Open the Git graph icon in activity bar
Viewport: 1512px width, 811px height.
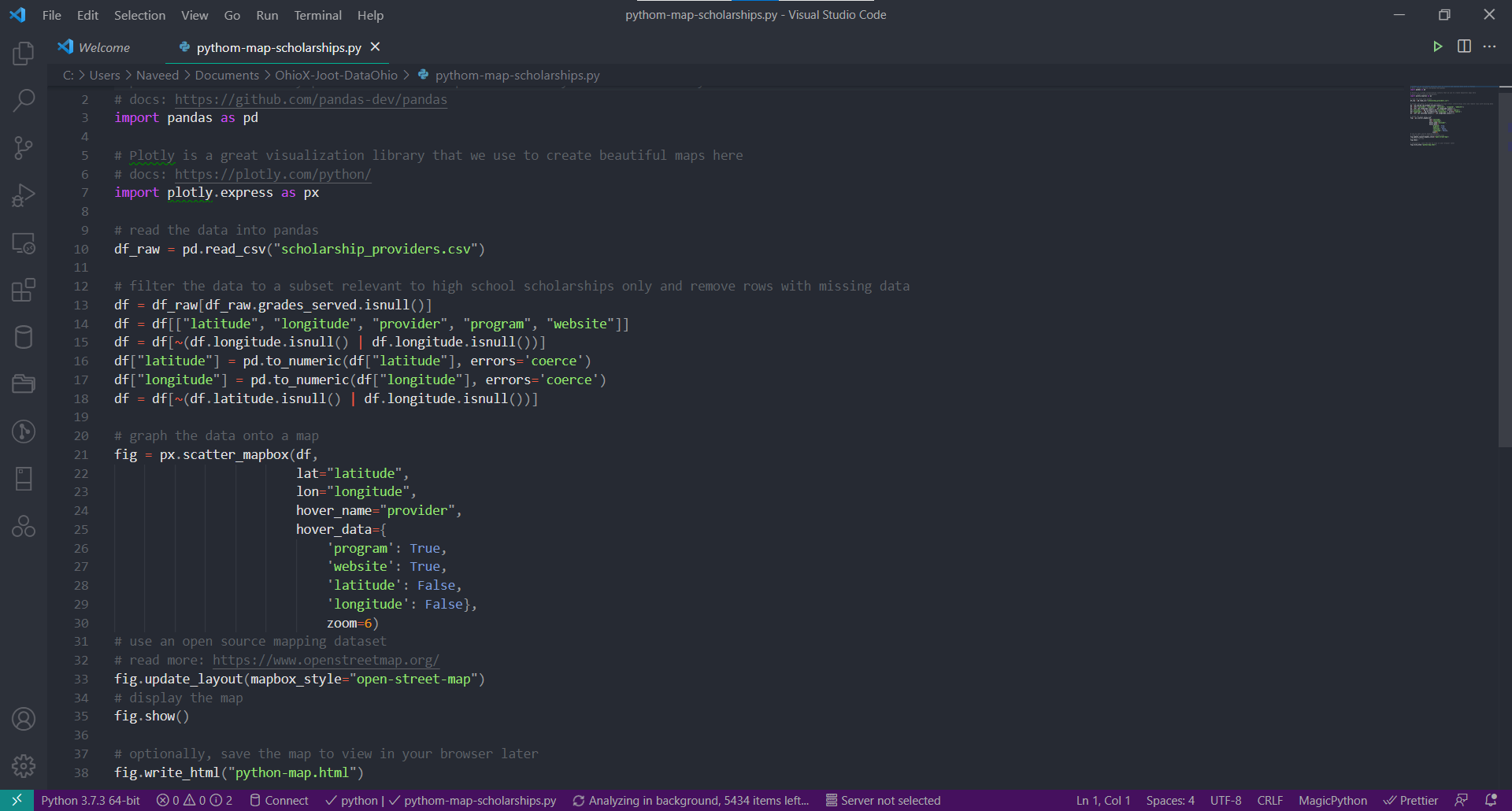click(24, 431)
